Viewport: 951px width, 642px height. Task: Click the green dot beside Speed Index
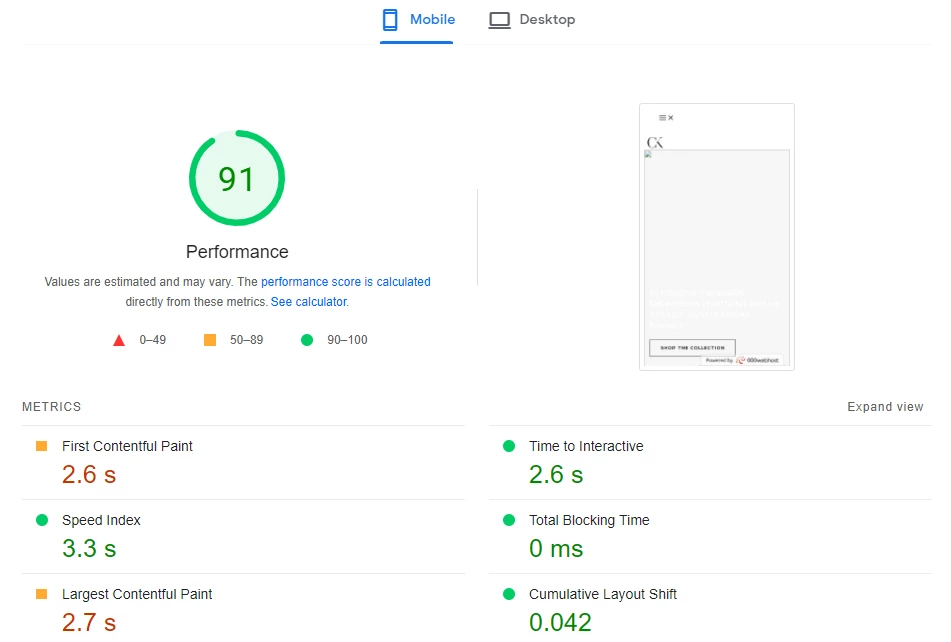click(x=42, y=520)
